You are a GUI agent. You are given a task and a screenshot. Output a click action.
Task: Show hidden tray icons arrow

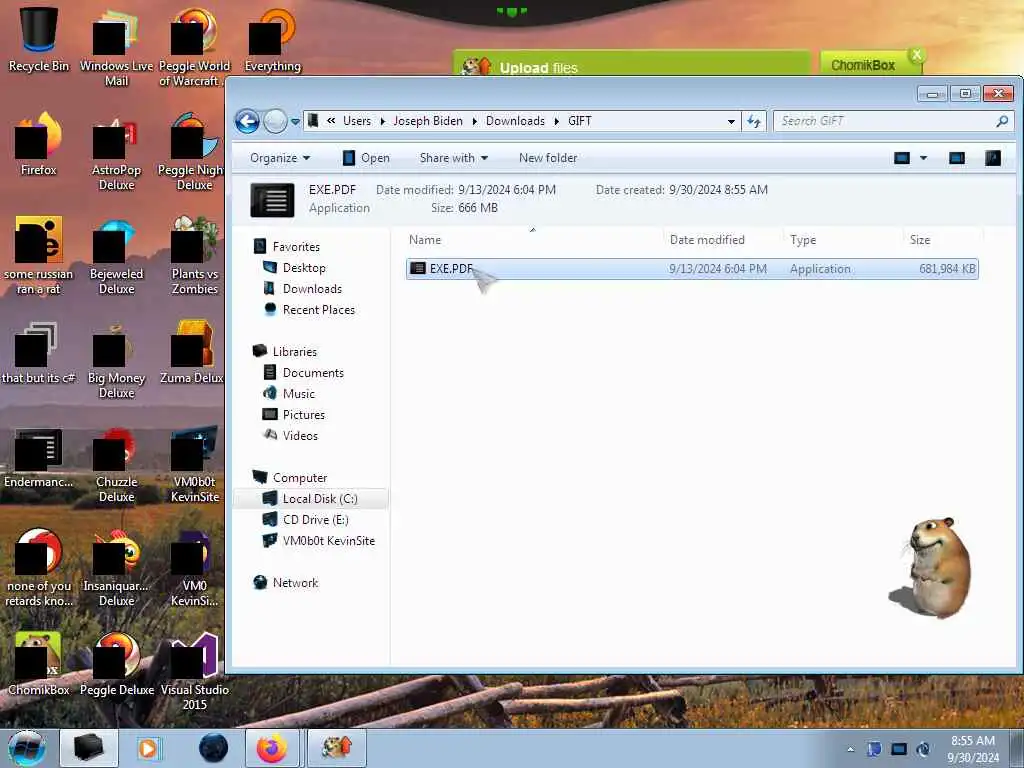(850, 750)
